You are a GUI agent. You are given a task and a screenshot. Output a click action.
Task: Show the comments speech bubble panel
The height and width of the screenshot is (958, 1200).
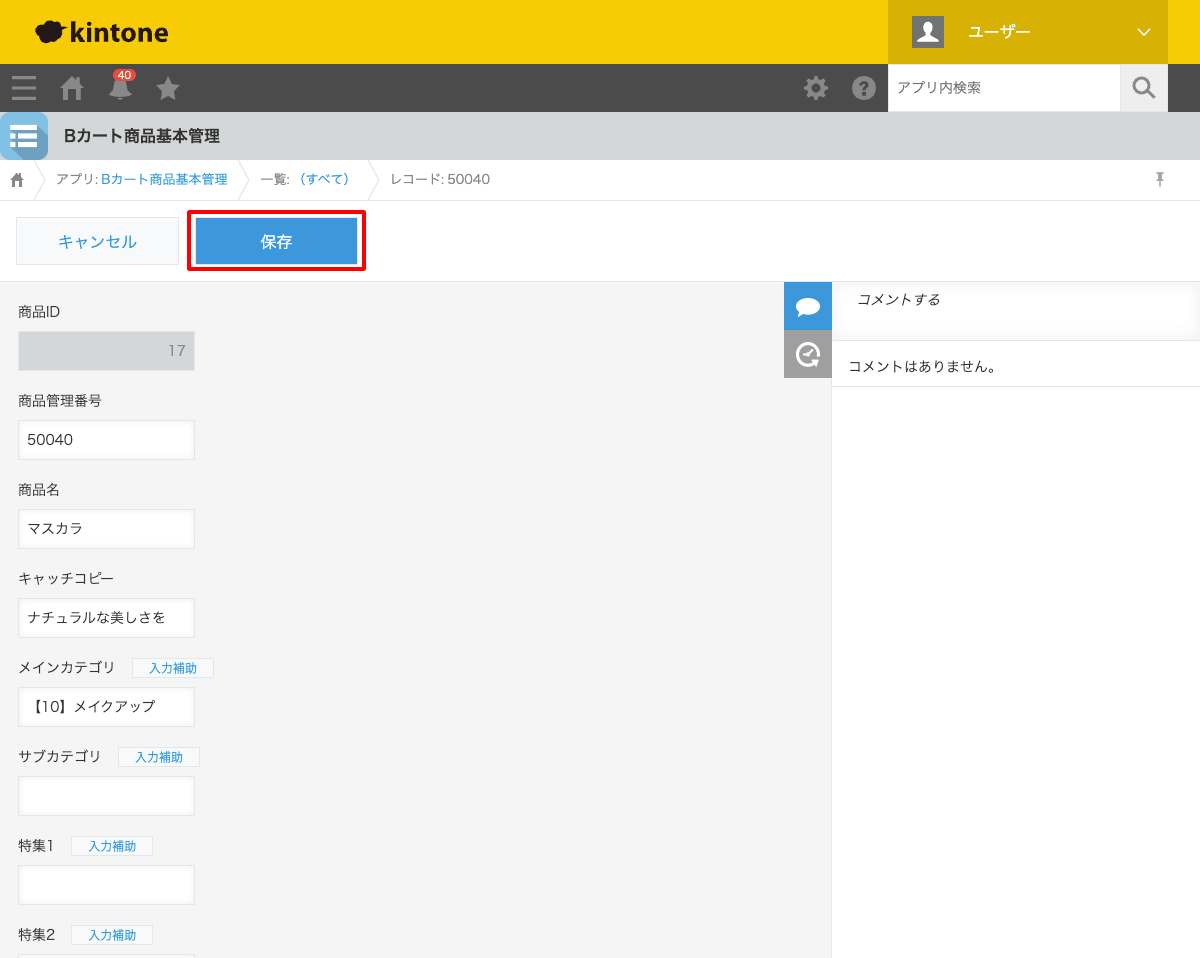click(808, 306)
